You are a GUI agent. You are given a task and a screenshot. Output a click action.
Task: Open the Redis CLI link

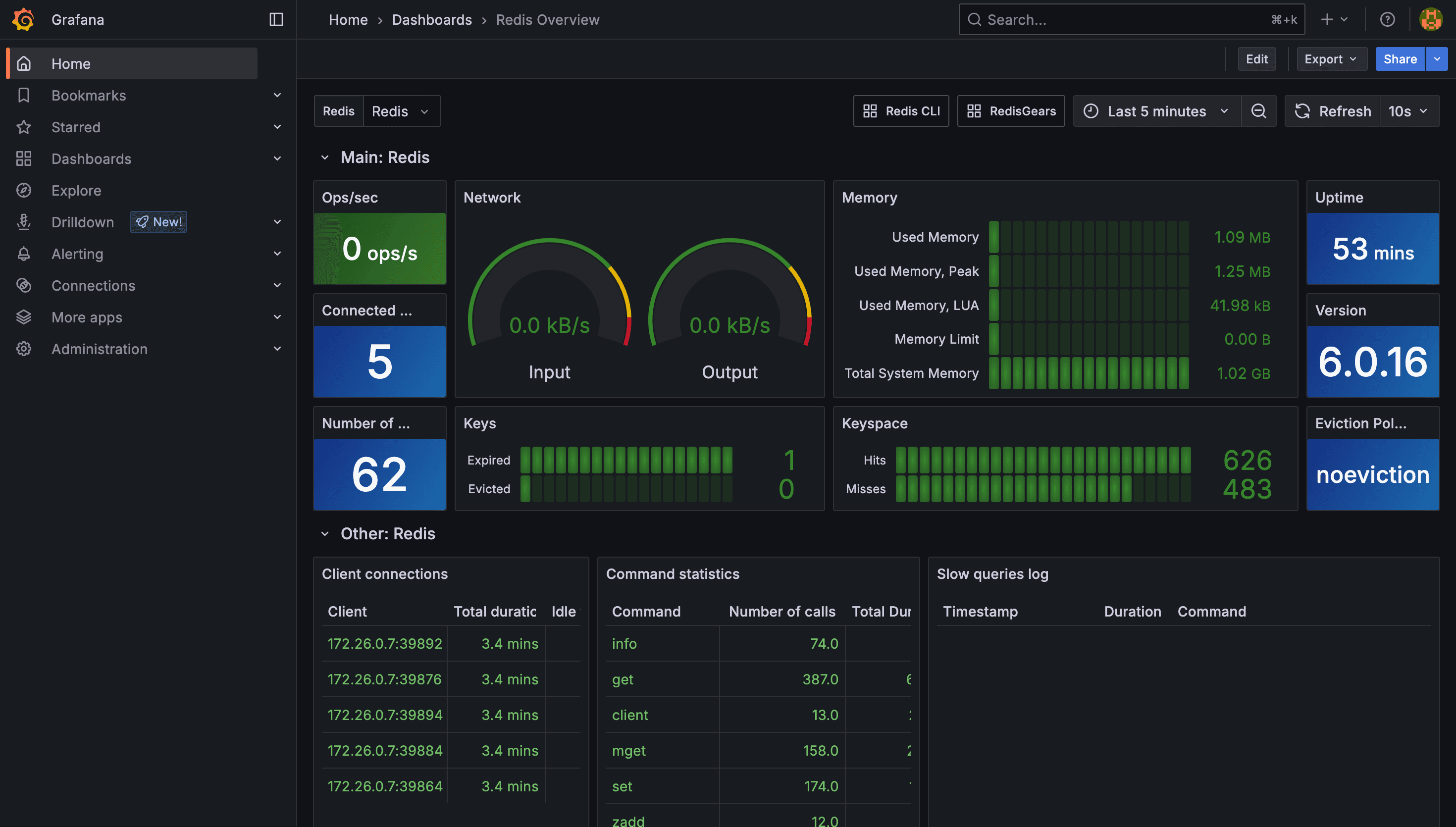(901, 111)
